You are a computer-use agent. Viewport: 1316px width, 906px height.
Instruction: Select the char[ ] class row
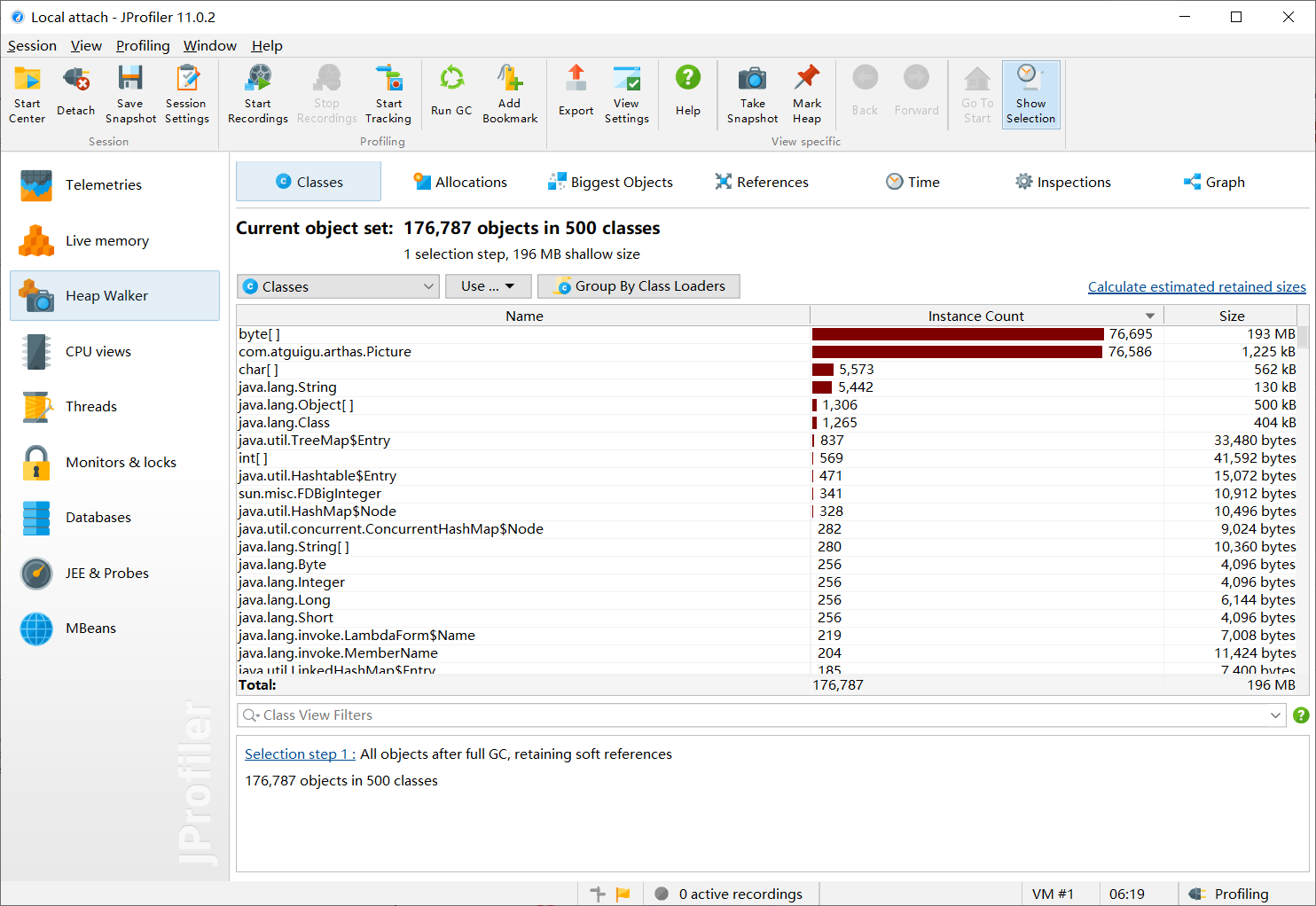pyautogui.click(x=767, y=370)
